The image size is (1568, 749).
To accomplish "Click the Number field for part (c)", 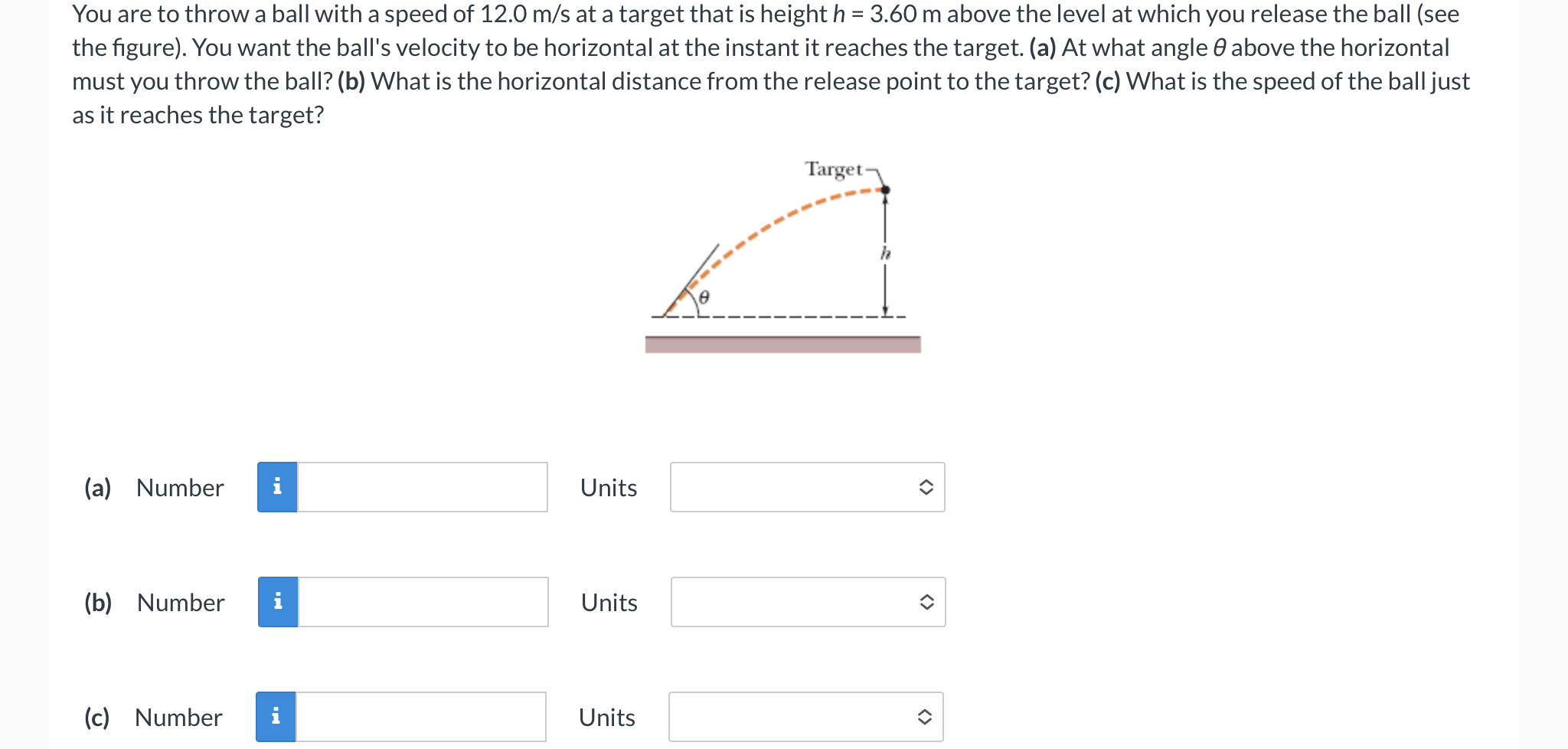I will coord(421,717).
